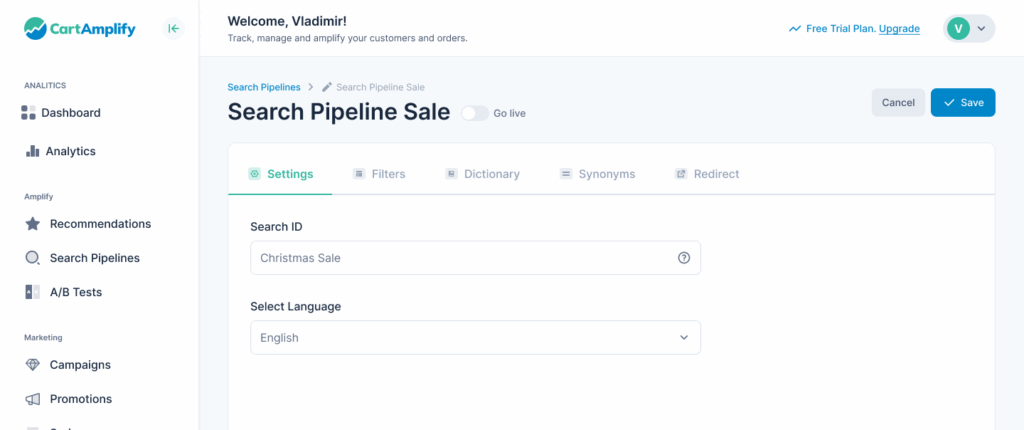The width and height of the screenshot is (1024, 430).
Task: Open the user avatar menu
Action: (x=968, y=29)
